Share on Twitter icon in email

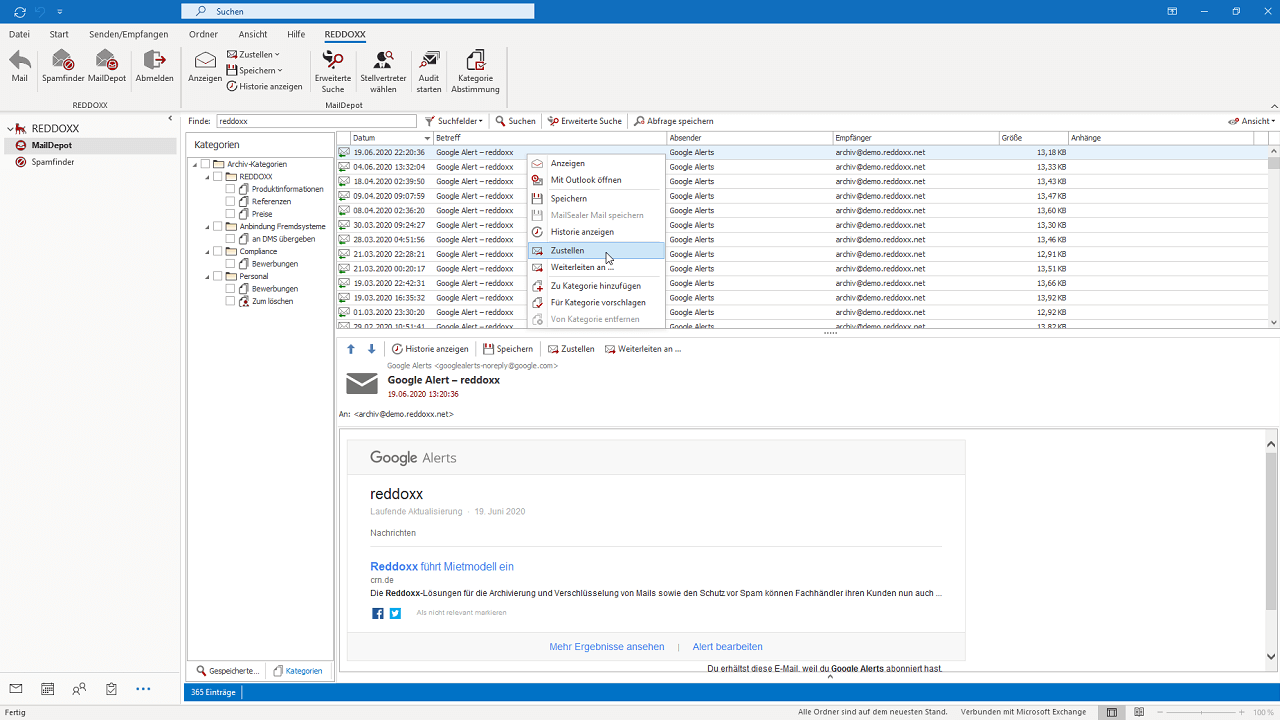coord(395,613)
